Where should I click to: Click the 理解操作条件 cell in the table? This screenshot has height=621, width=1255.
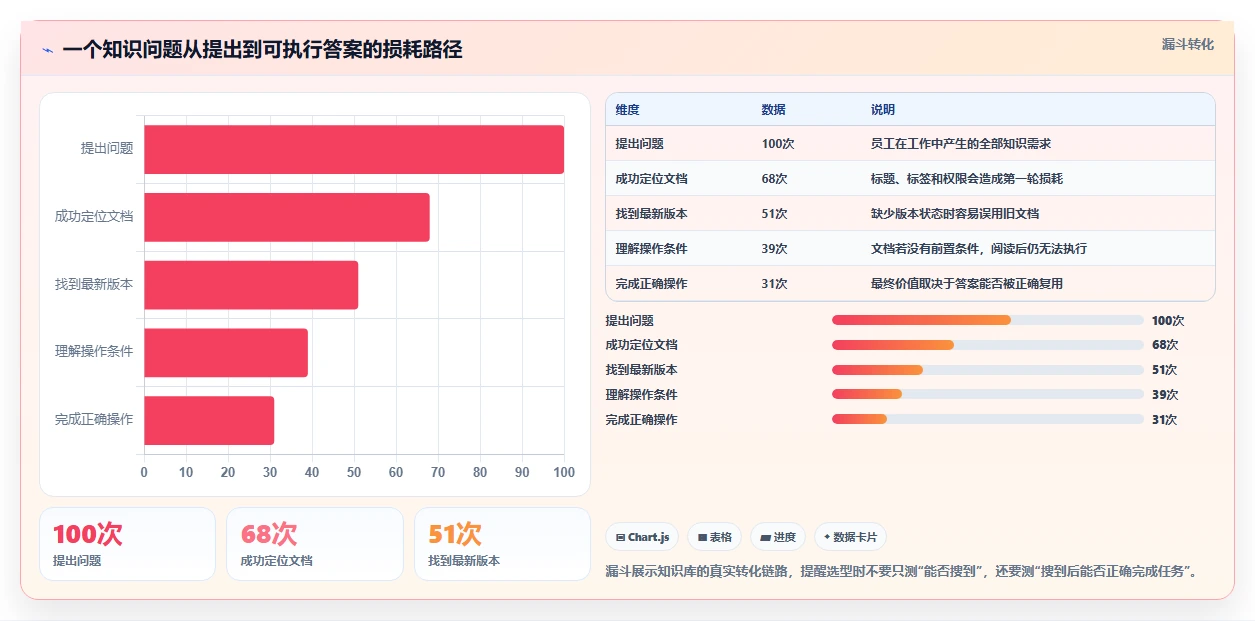(652, 249)
